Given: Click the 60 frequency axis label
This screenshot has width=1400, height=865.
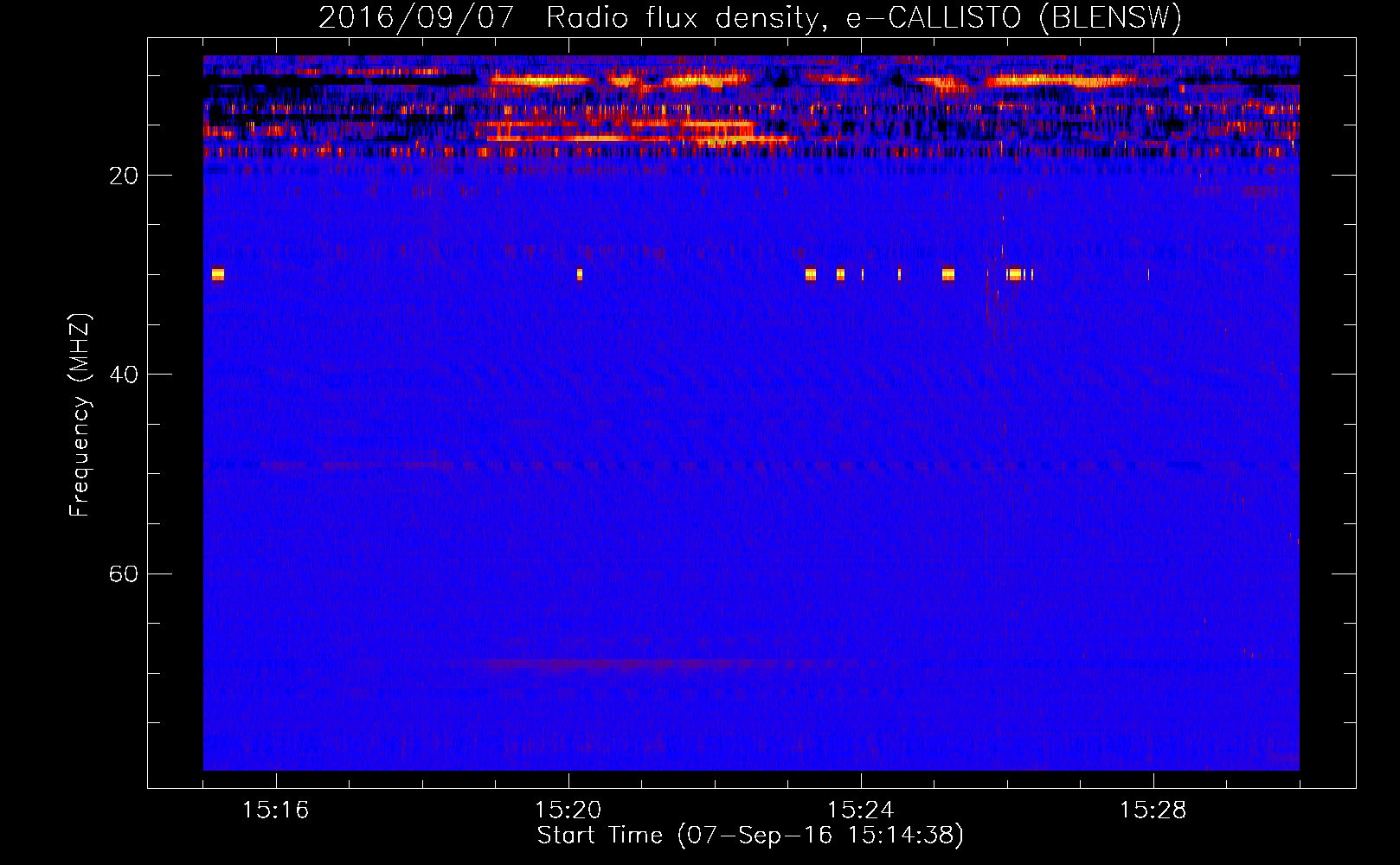Looking at the screenshot, I should coord(124,573).
